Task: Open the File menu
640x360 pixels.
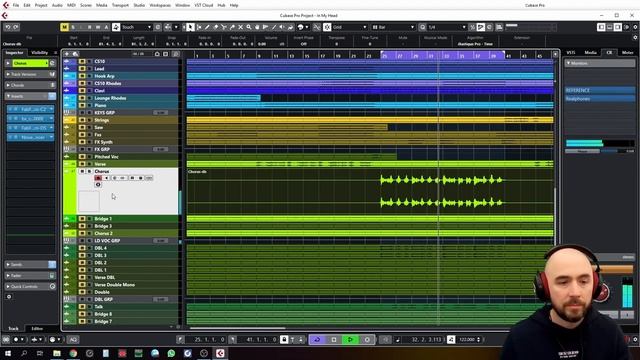Action: click(x=16, y=5)
